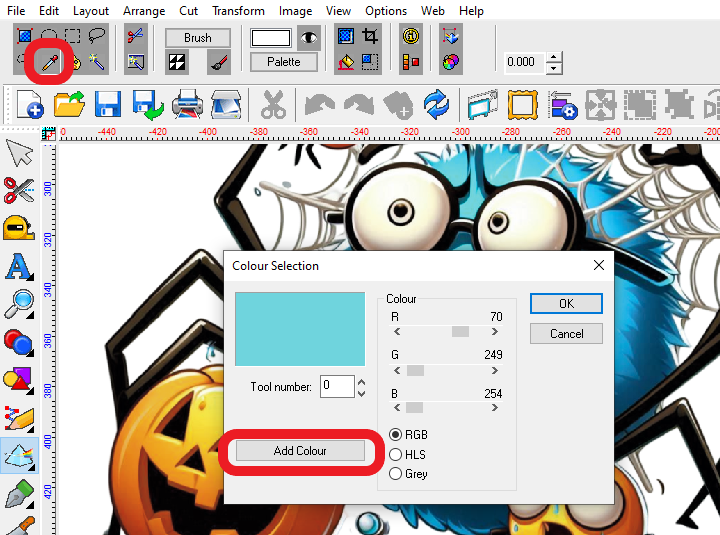This screenshot has height=535, width=720.
Task: Click left arrow of G slider
Action: pos(397,371)
